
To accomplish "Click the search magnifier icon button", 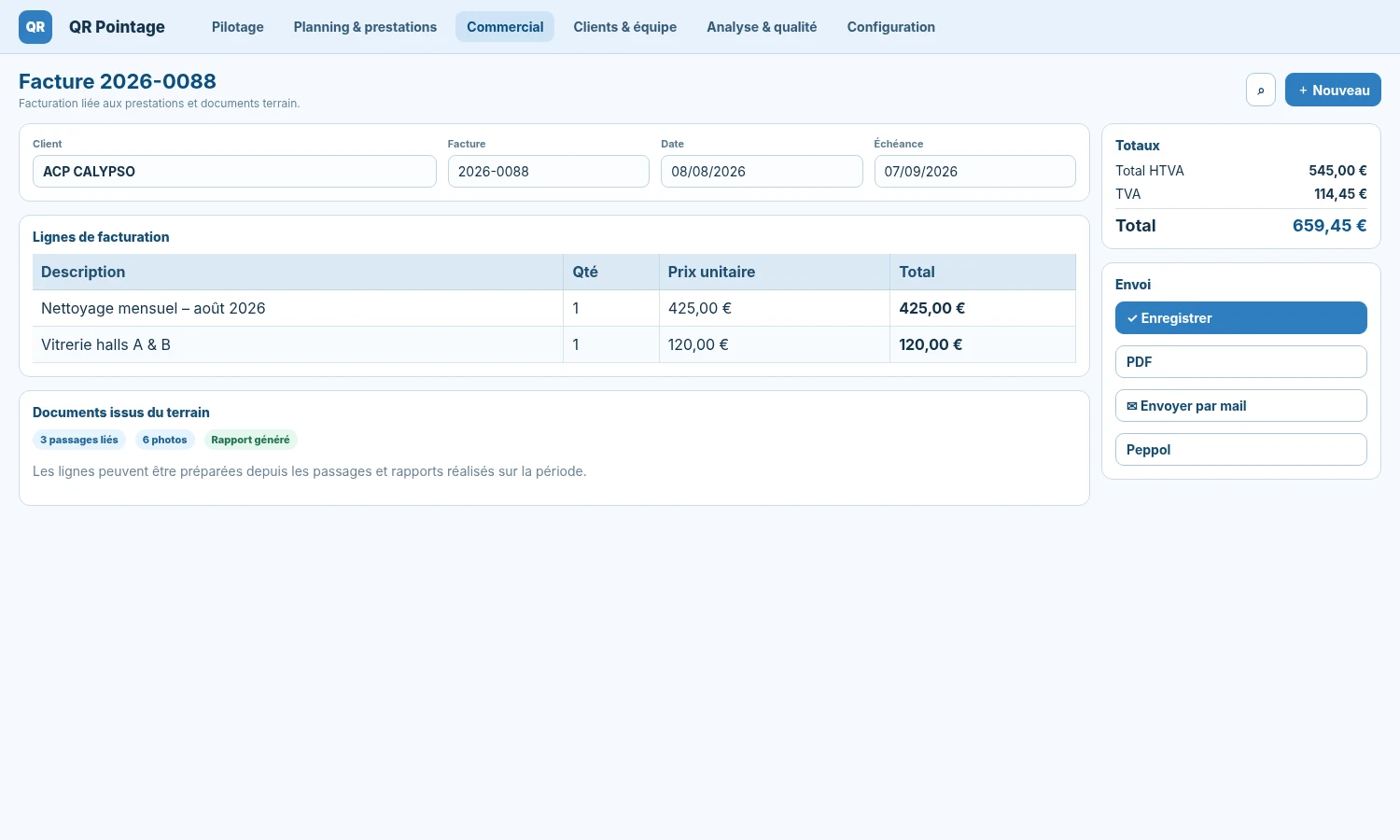I will [1261, 90].
